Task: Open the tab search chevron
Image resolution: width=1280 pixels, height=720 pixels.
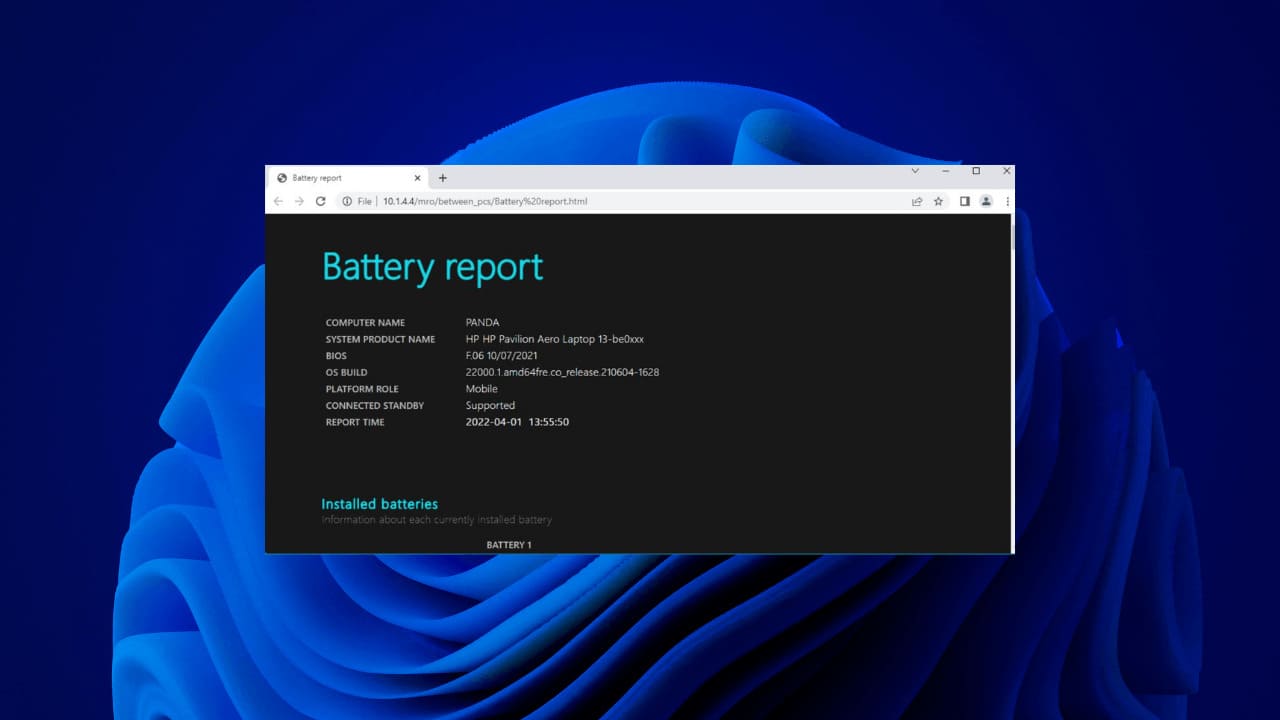Action: coord(916,171)
